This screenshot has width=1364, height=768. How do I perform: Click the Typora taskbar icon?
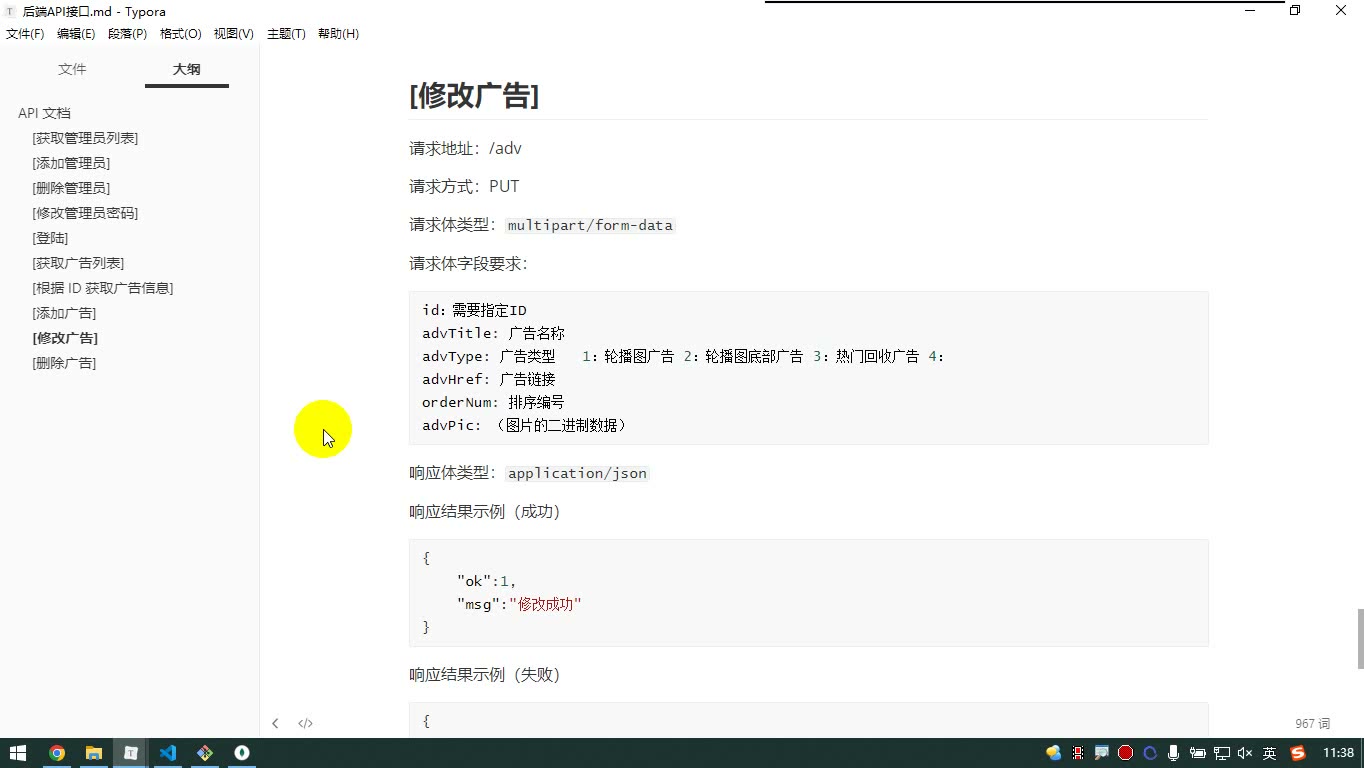click(131, 753)
